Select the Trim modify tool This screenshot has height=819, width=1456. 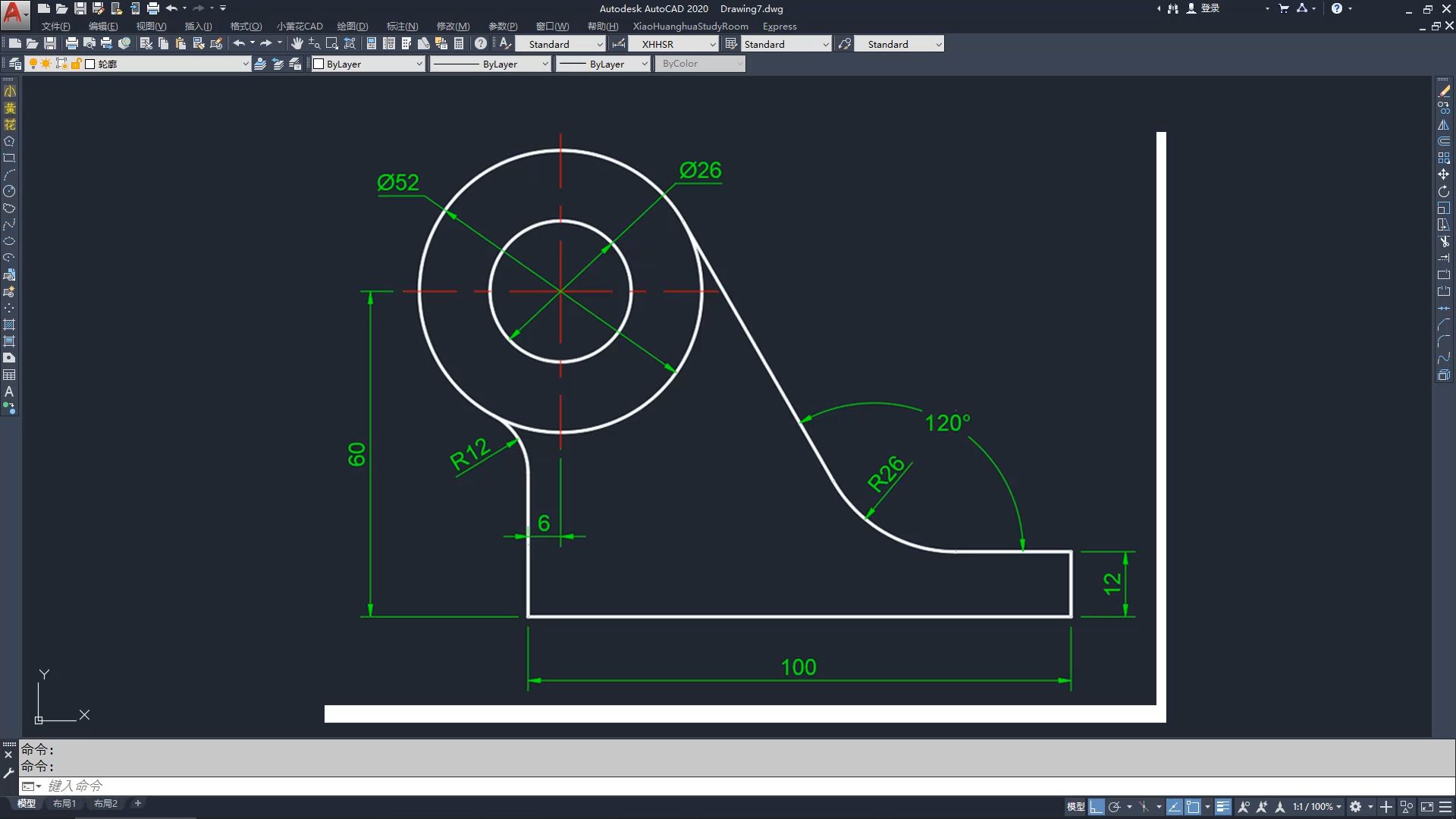click(x=1444, y=241)
